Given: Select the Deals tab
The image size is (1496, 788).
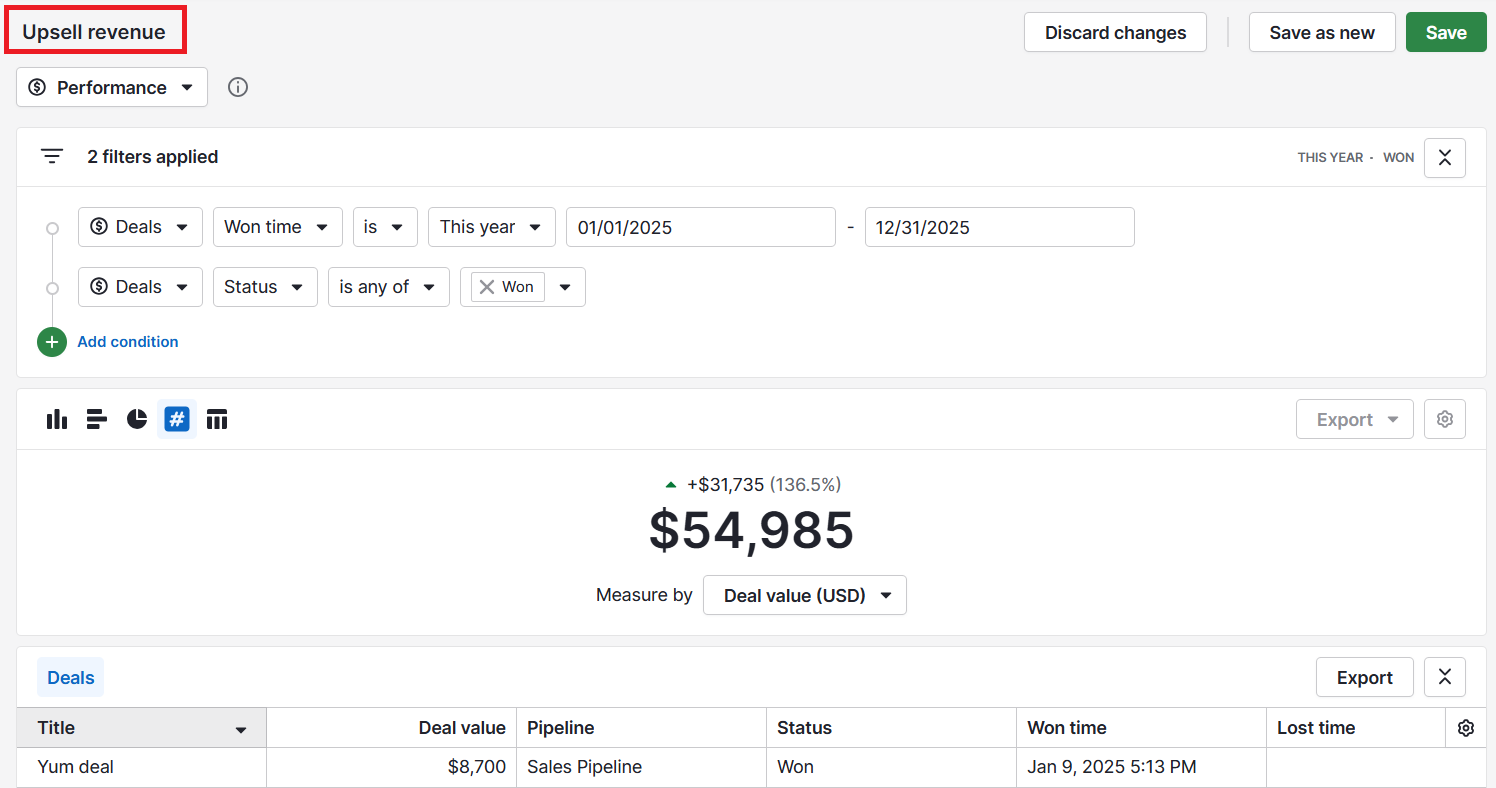Looking at the screenshot, I should pyautogui.click(x=71, y=677).
